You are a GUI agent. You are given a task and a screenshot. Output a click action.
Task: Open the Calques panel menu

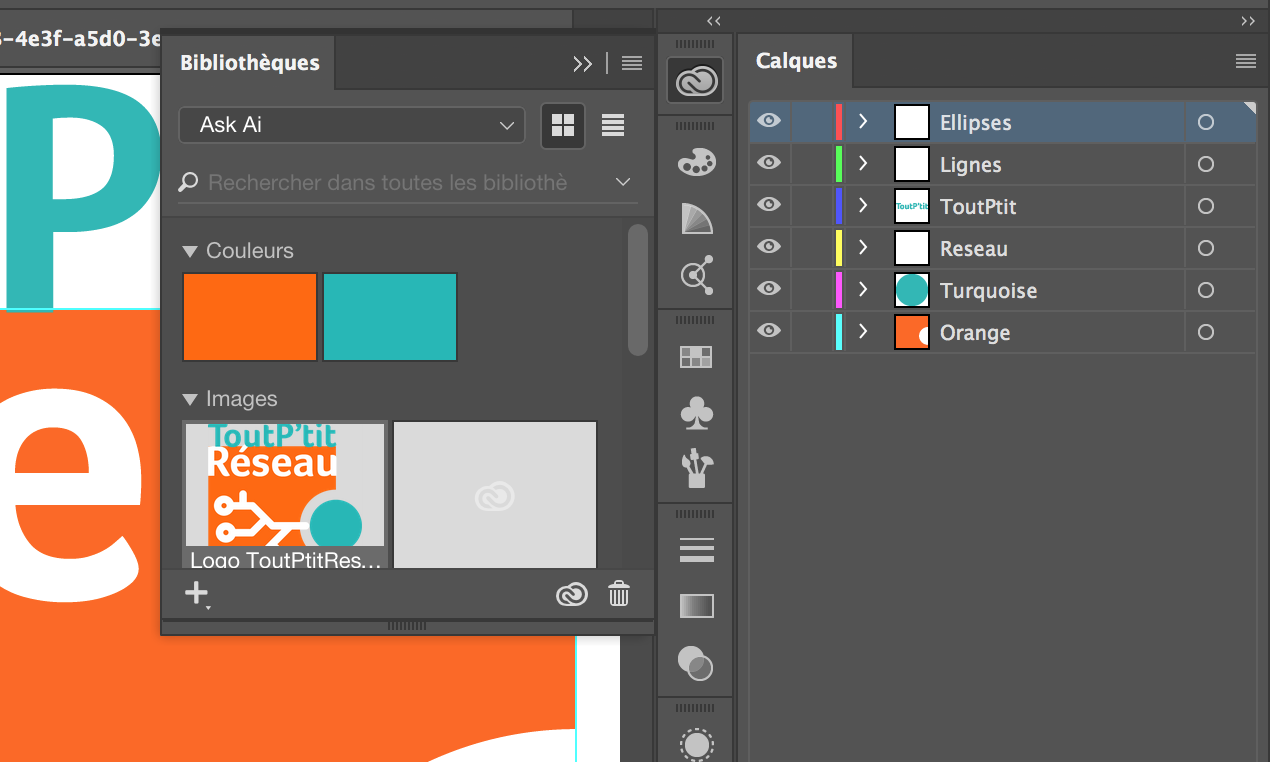(x=1246, y=61)
